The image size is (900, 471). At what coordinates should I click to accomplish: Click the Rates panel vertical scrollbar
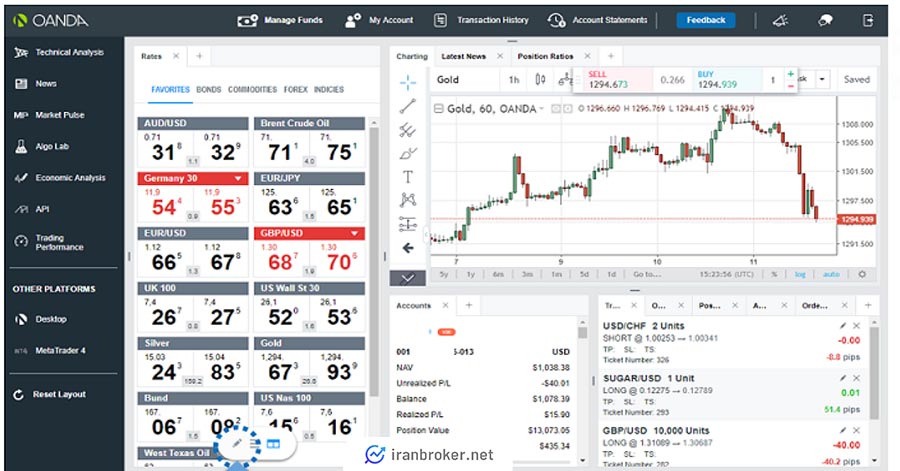tap(374, 261)
